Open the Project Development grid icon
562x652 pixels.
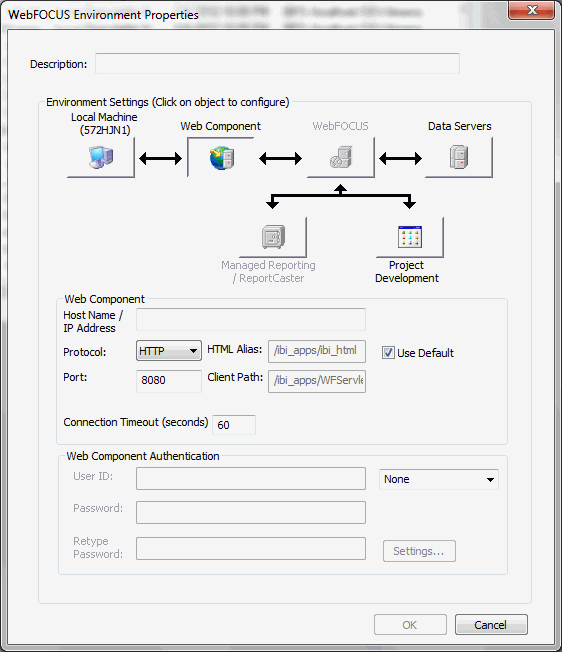pos(410,237)
